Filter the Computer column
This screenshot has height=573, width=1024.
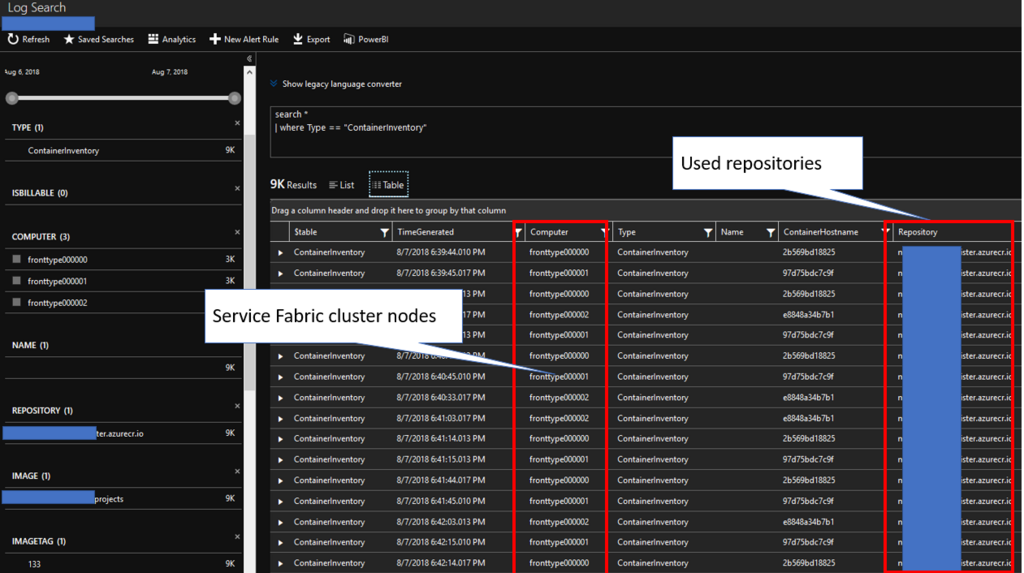pos(605,232)
